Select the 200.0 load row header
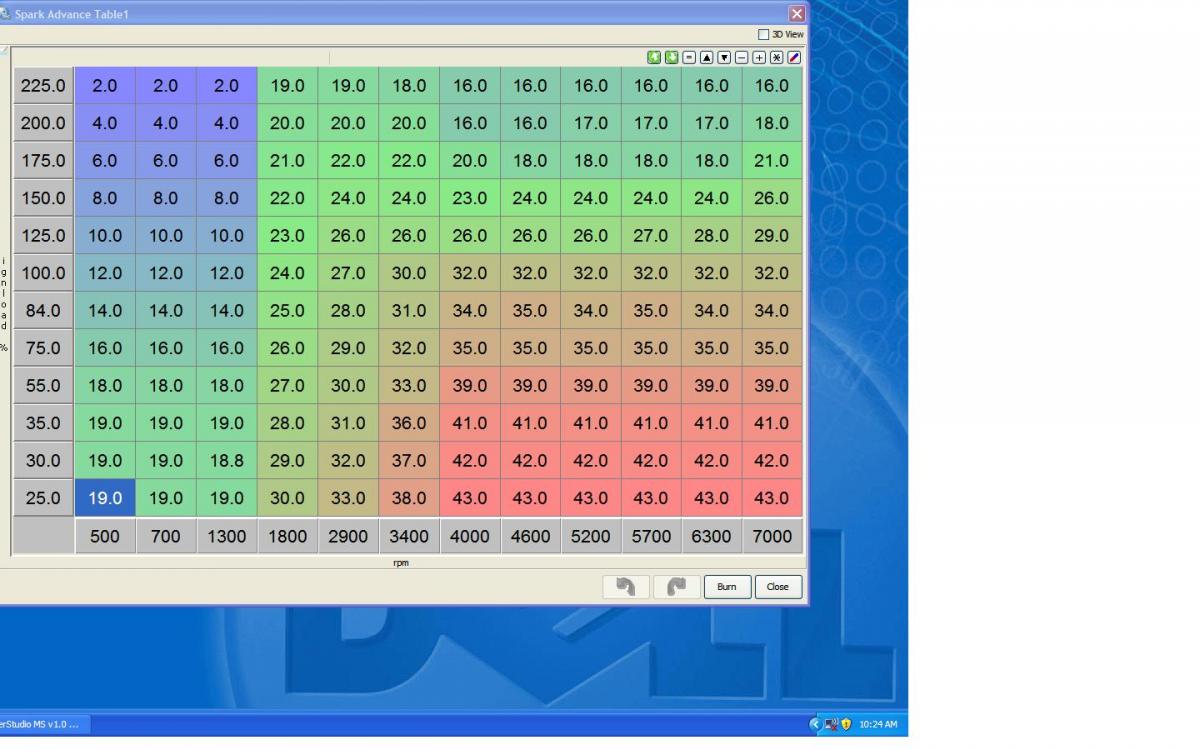Screen dimensions: 1200x750 point(43,123)
